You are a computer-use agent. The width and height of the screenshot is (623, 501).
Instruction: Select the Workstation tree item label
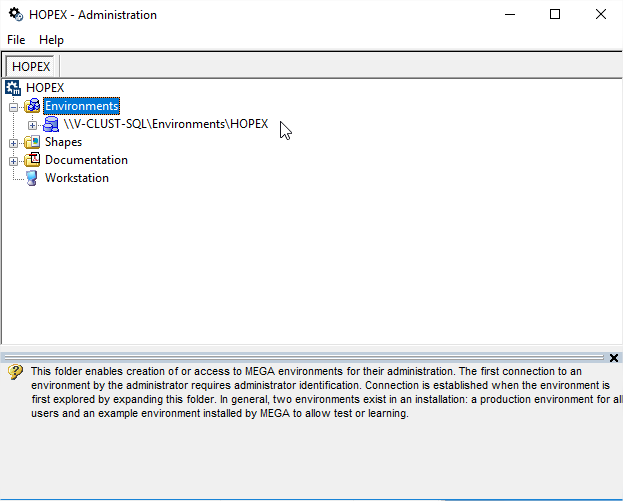pyautogui.click(x=77, y=178)
